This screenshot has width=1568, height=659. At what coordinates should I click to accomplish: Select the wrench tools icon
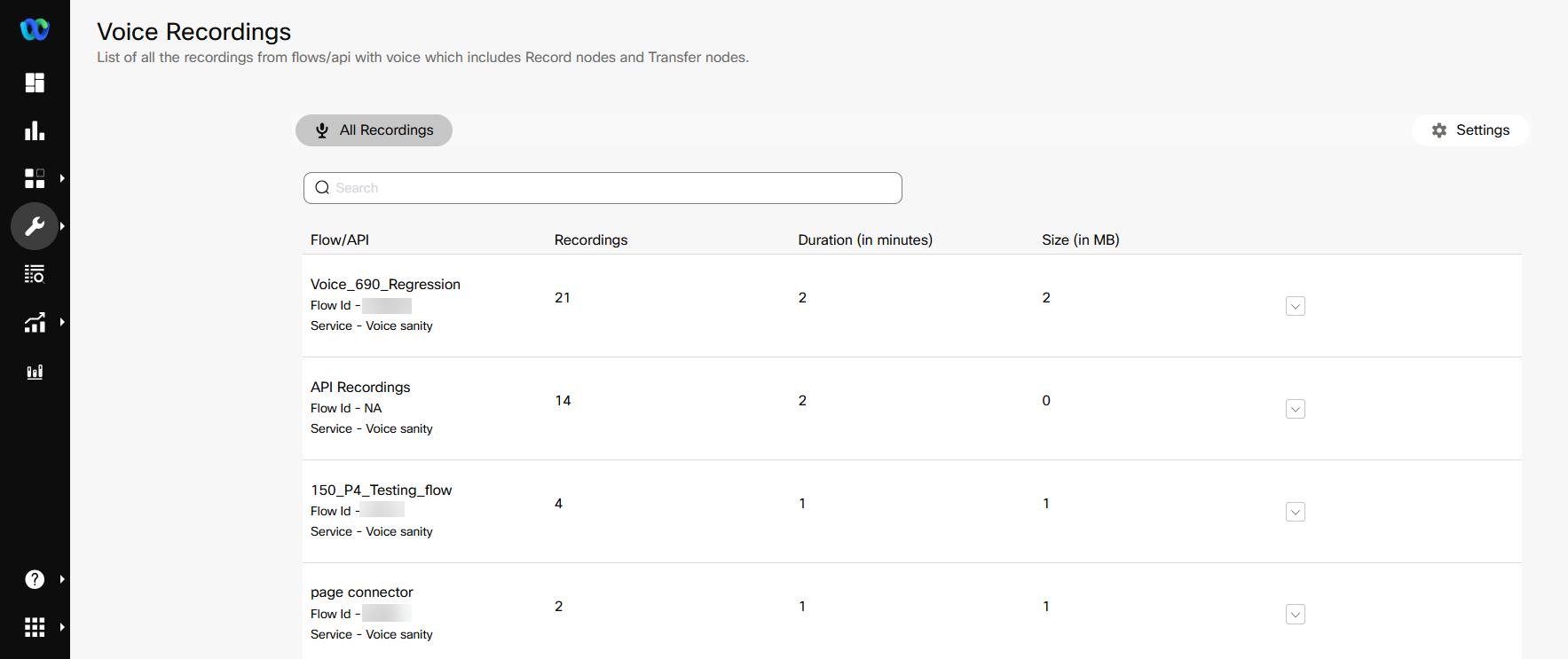pos(35,226)
